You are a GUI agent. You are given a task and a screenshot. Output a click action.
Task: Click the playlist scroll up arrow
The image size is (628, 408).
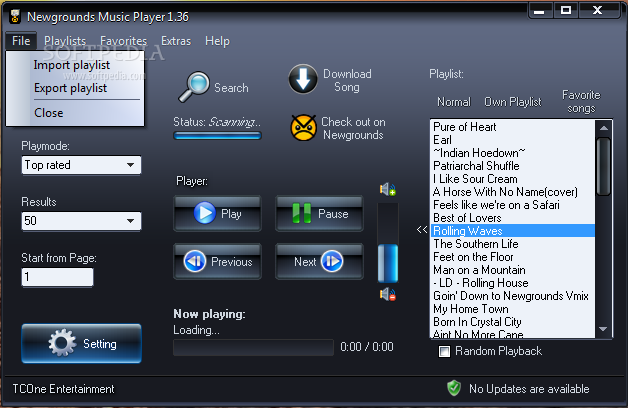(604, 128)
